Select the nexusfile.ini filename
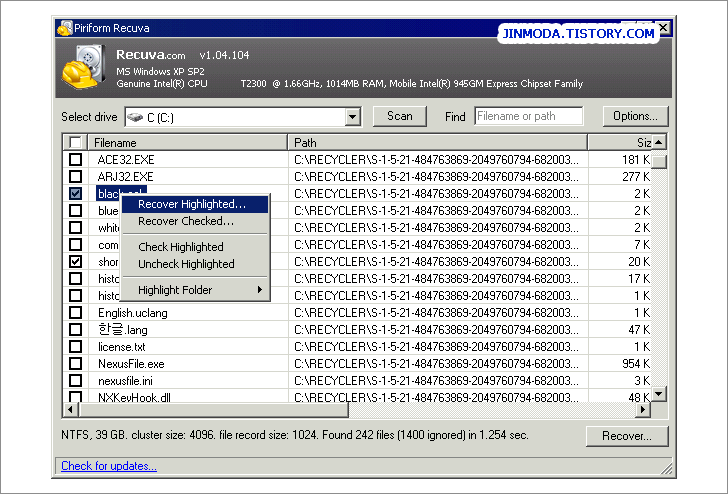 click(125, 381)
